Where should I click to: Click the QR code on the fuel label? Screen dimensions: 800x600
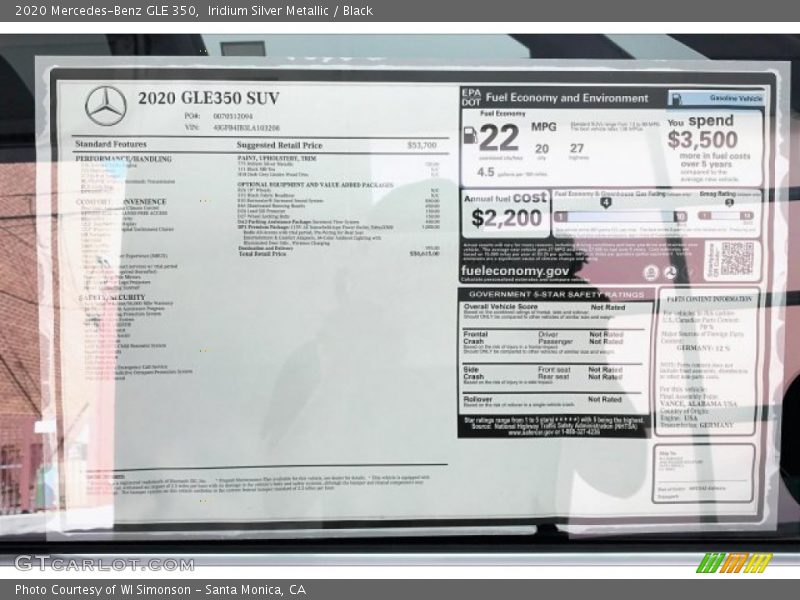[737, 259]
